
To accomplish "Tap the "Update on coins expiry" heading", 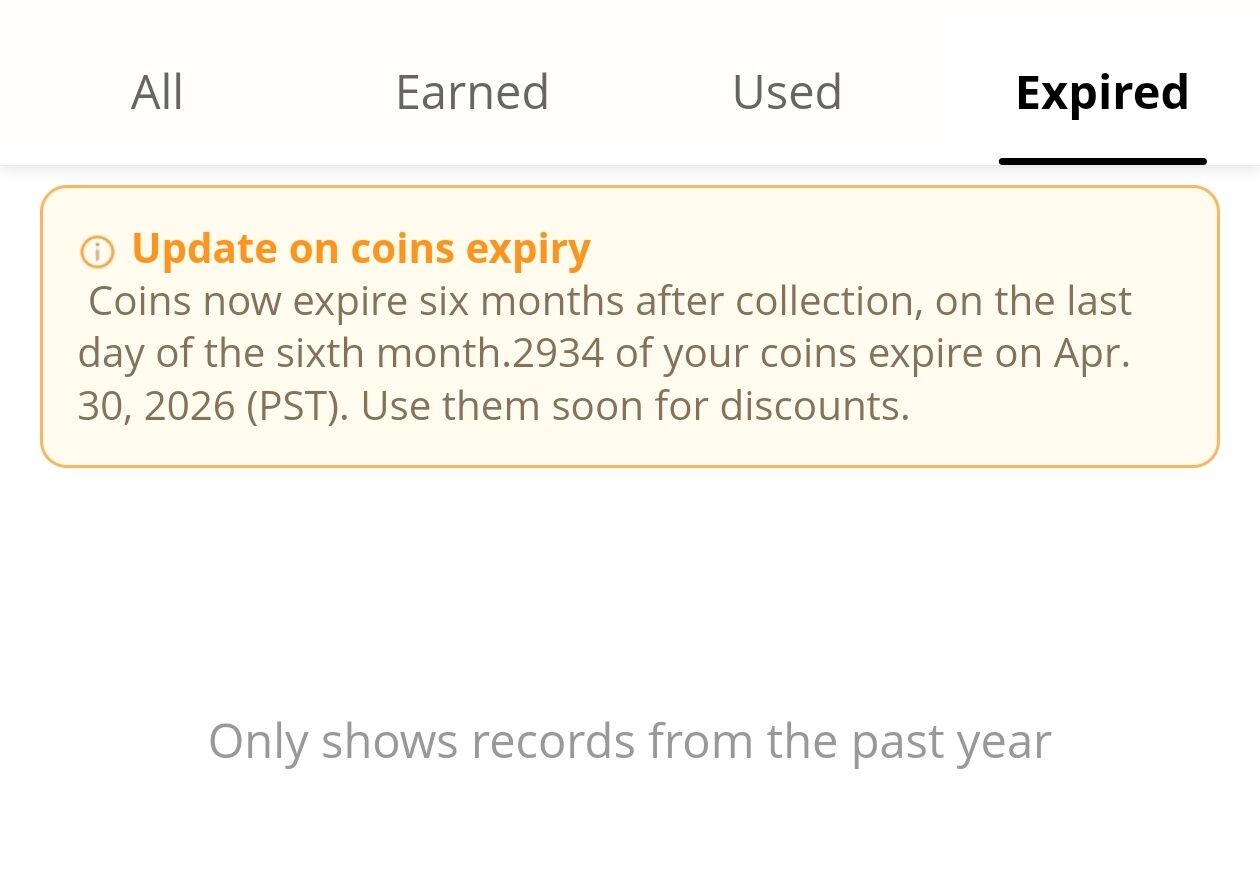I will click(x=361, y=249).
